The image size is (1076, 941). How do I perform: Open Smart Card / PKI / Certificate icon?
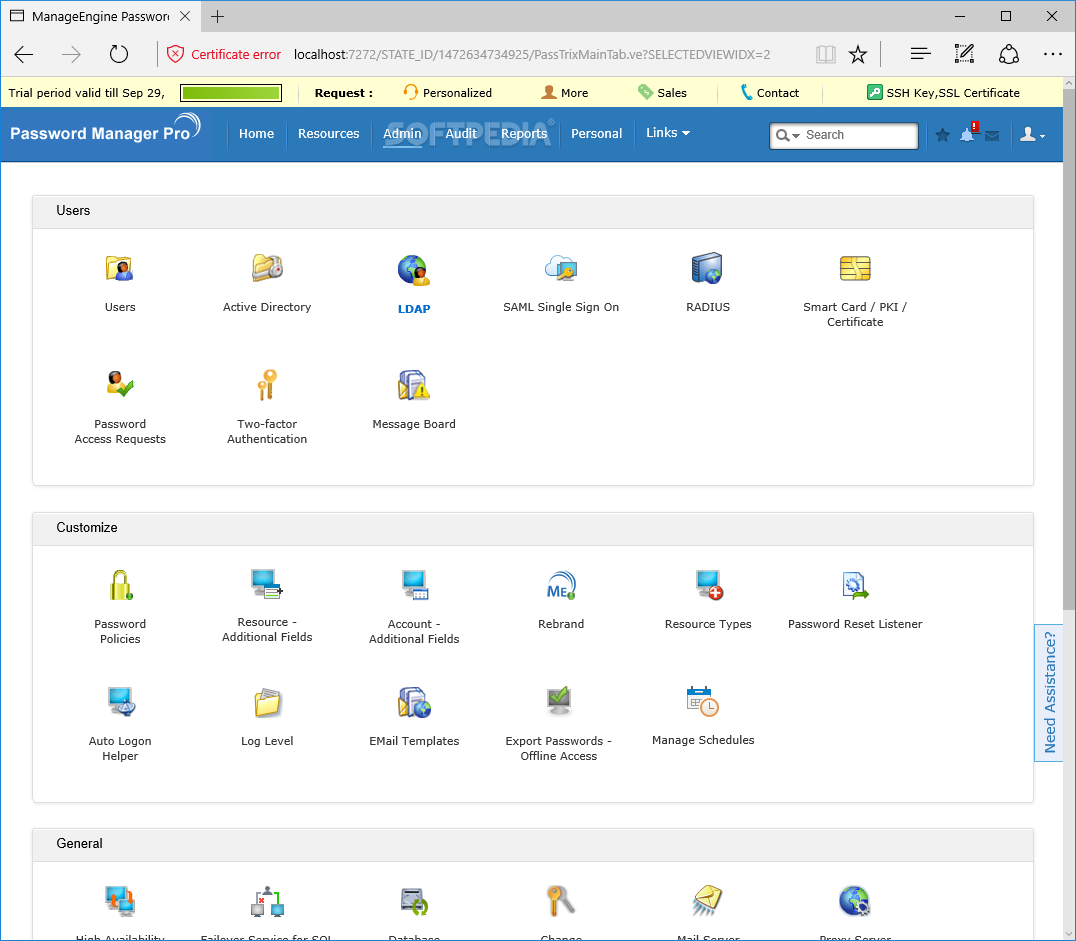click(855, 268)
